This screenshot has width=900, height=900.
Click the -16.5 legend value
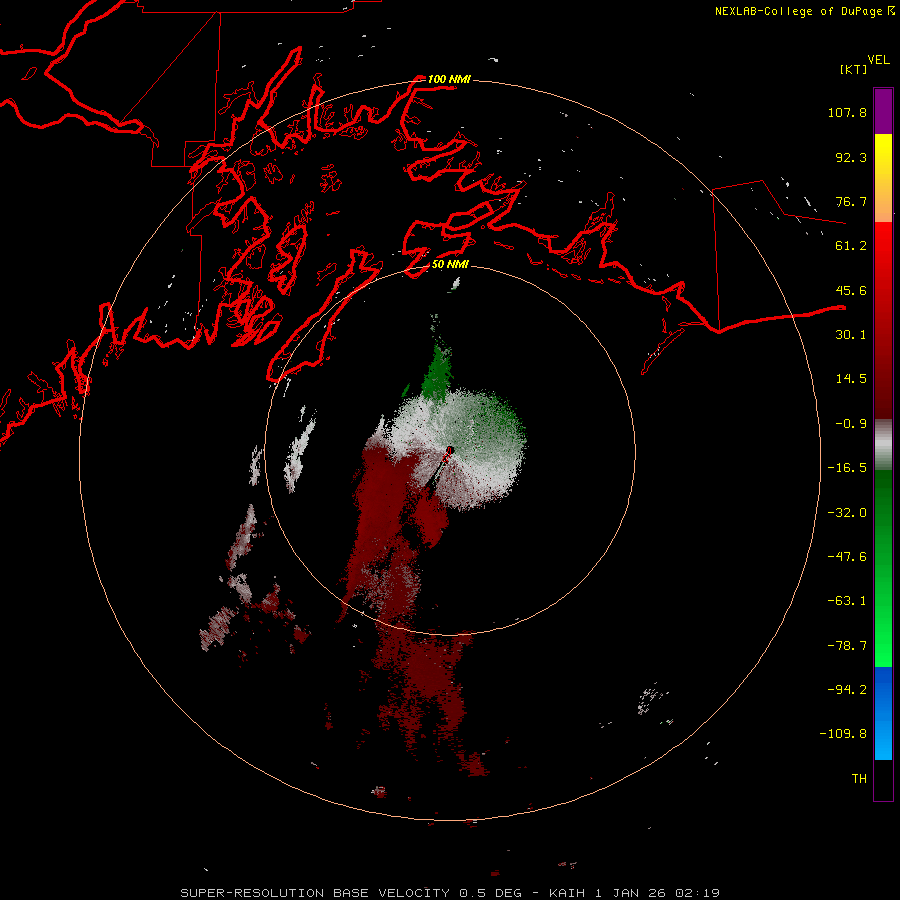click(x=847, y=468)
